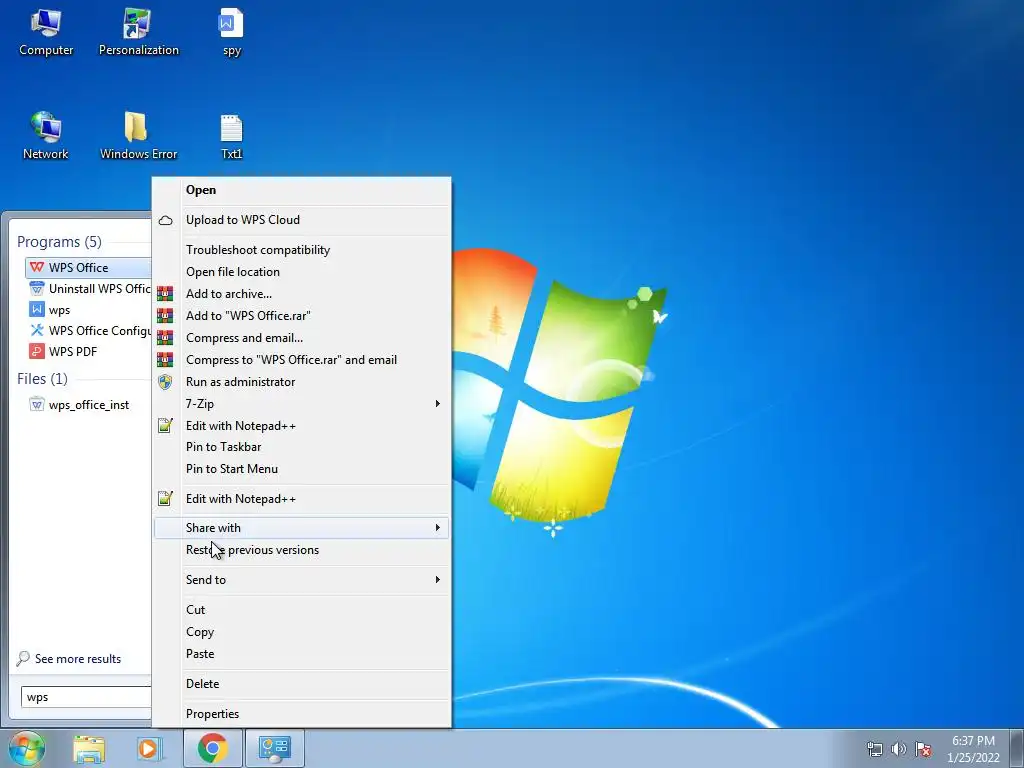Click the cloud icon beside Upload to WPS Cloud
This screenshot has width=1024, height=768.
pyautogui.click(x=165, y=221)
